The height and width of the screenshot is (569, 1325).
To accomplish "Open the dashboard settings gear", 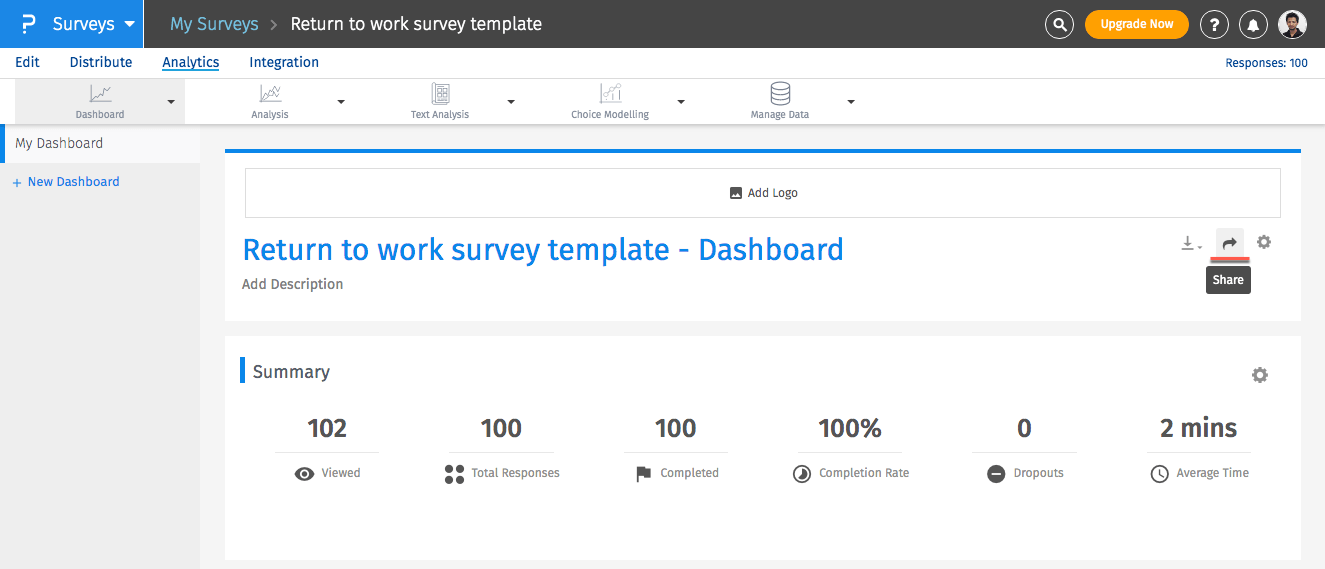I will 1264,242.
